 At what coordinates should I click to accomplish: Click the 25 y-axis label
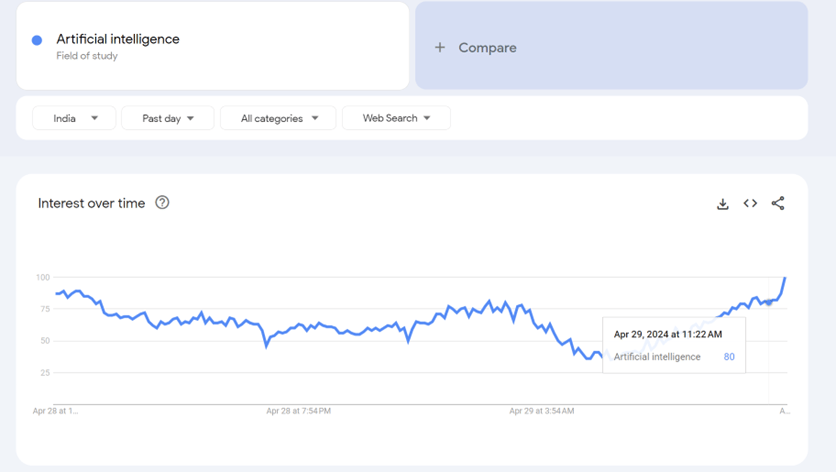tap(45, 373)
